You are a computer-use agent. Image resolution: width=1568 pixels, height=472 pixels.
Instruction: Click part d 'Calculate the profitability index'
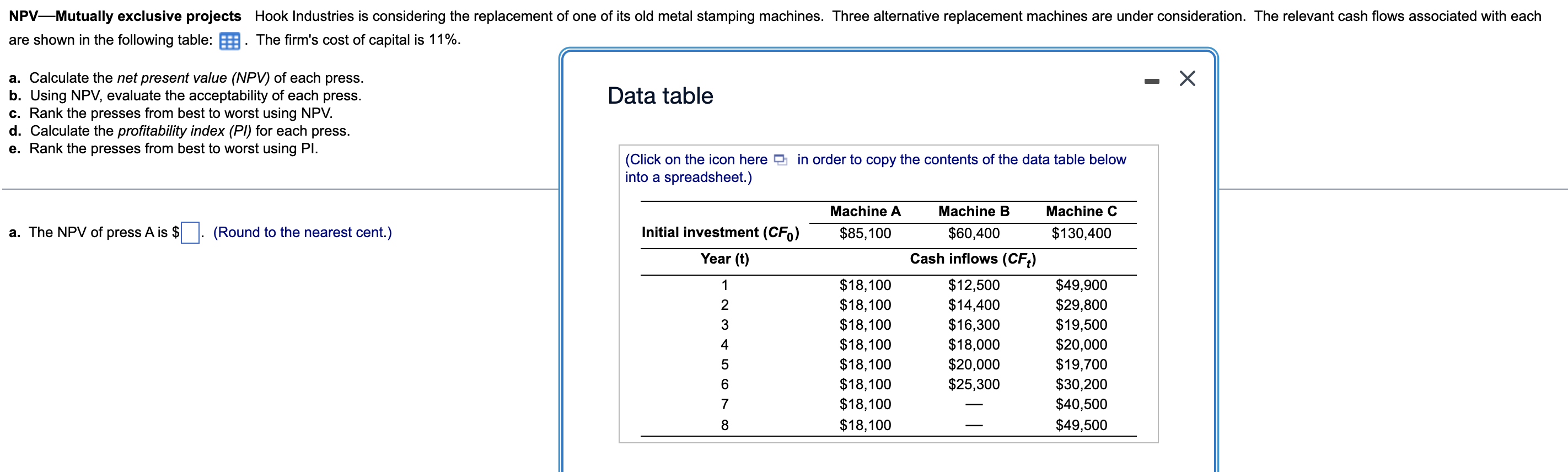click(180, 131)
